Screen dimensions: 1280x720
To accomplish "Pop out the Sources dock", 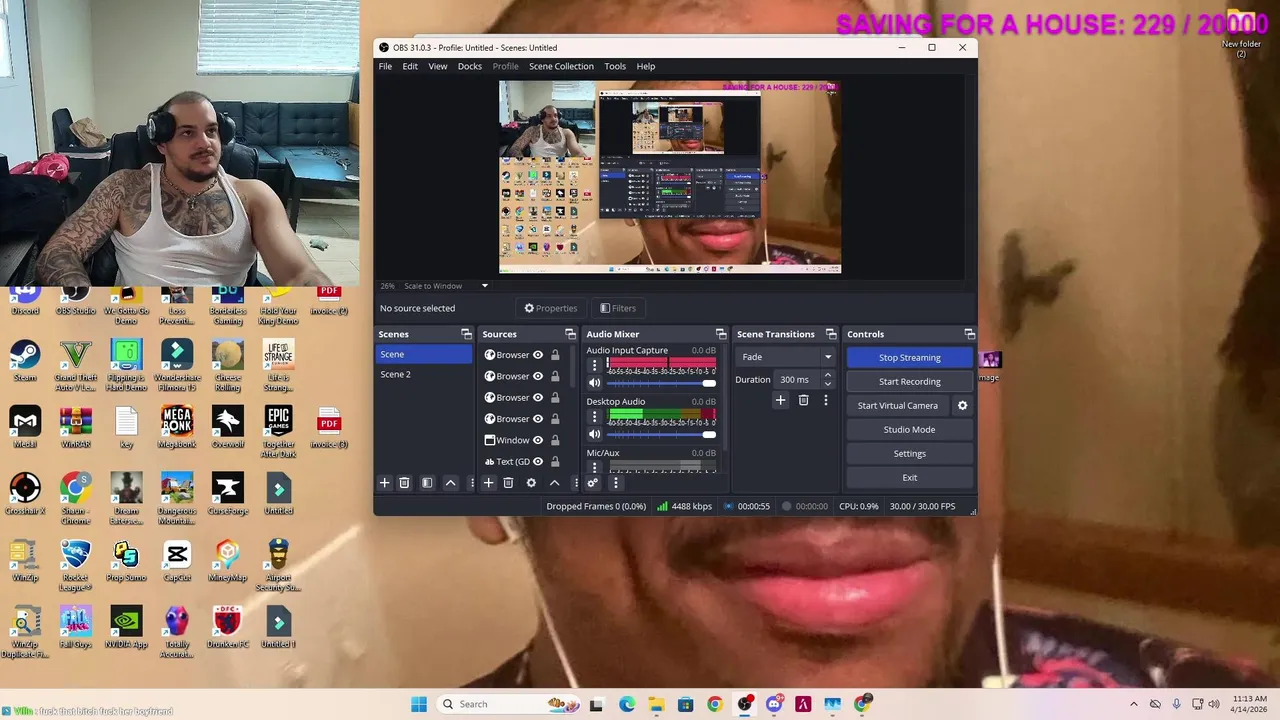I will point(570,334).
